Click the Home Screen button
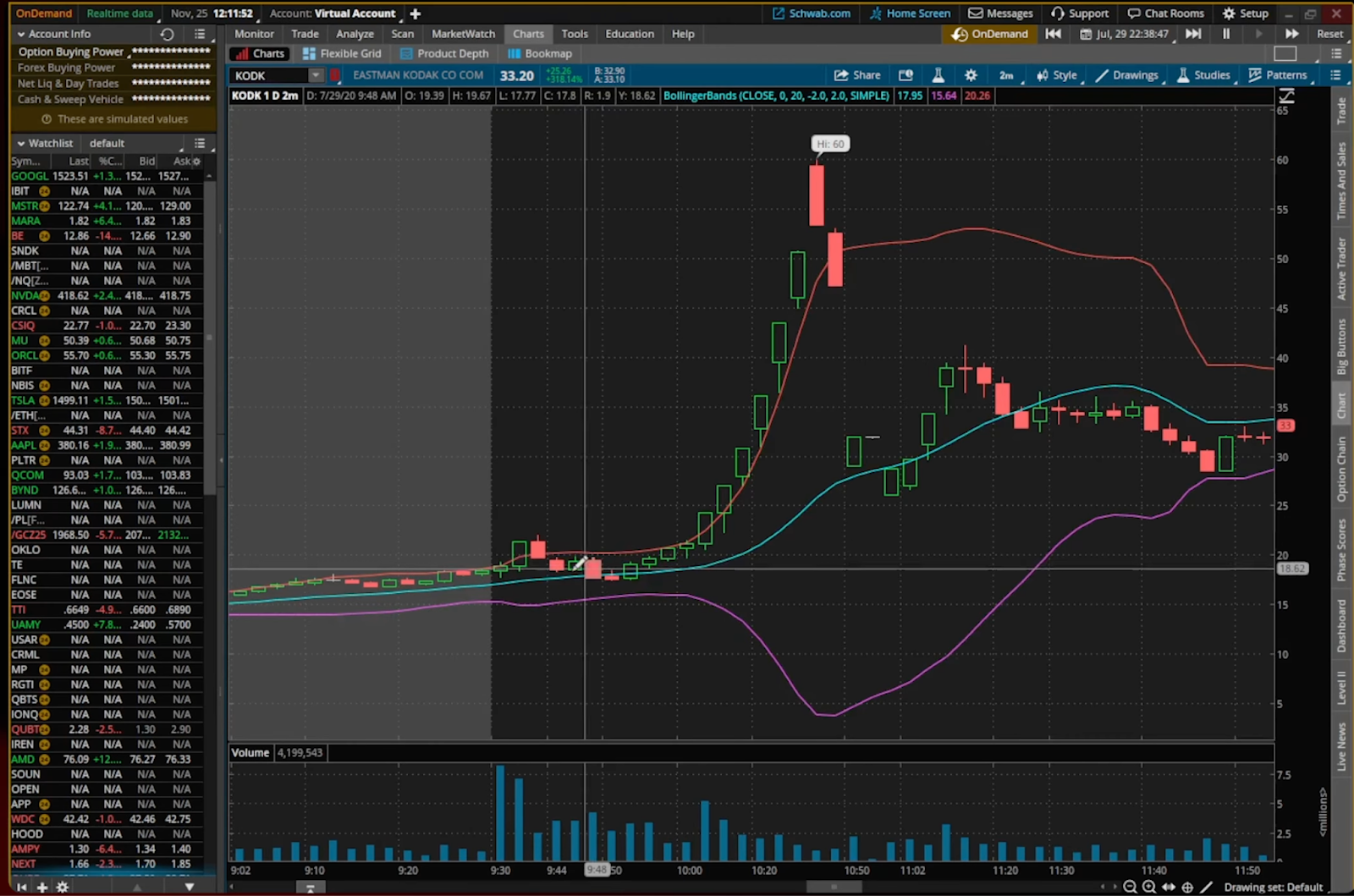1354x896 pixels. (x=910, y=14)
